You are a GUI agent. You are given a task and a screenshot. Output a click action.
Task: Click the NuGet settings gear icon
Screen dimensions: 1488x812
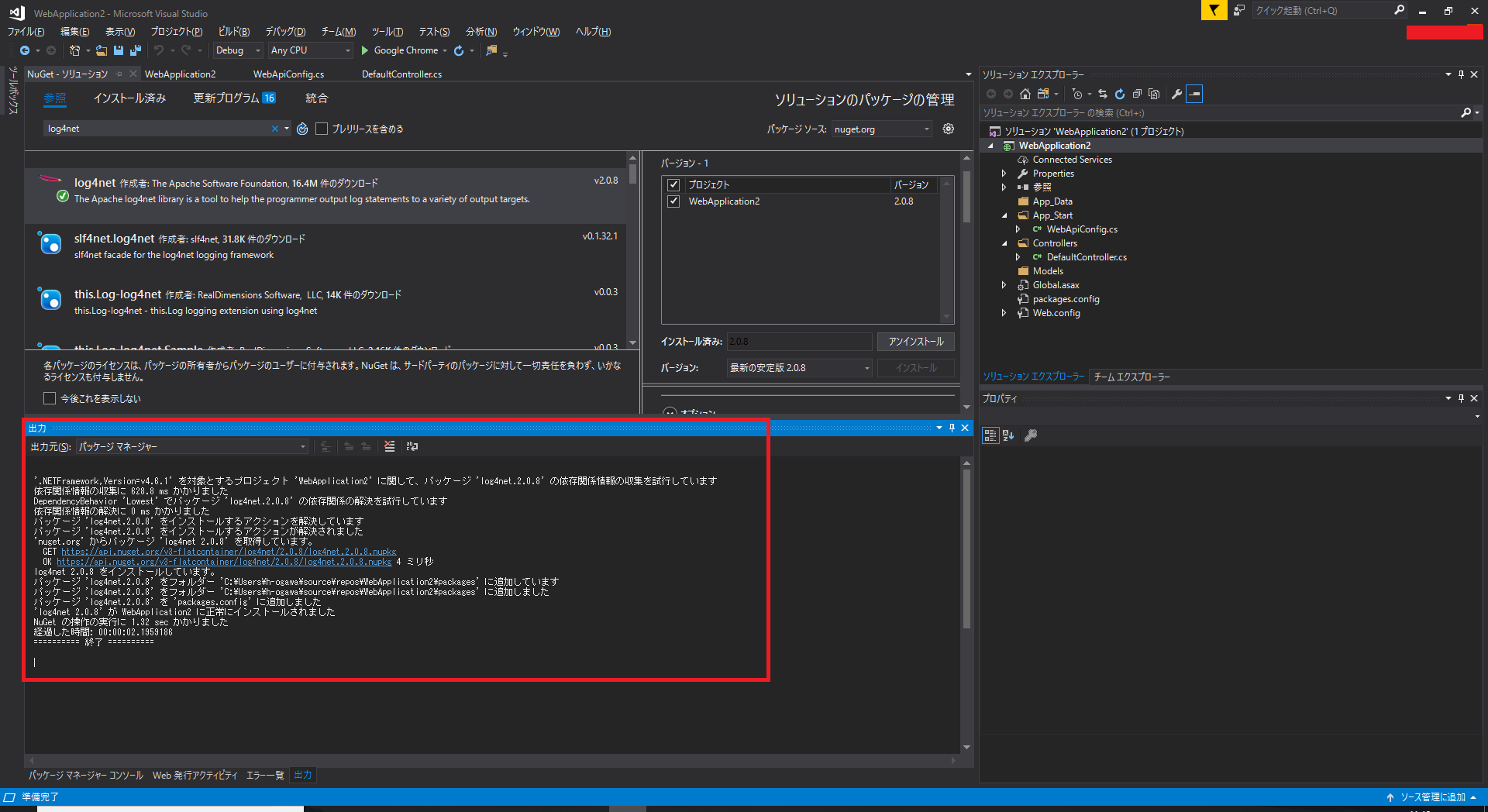tap(949, 129)
